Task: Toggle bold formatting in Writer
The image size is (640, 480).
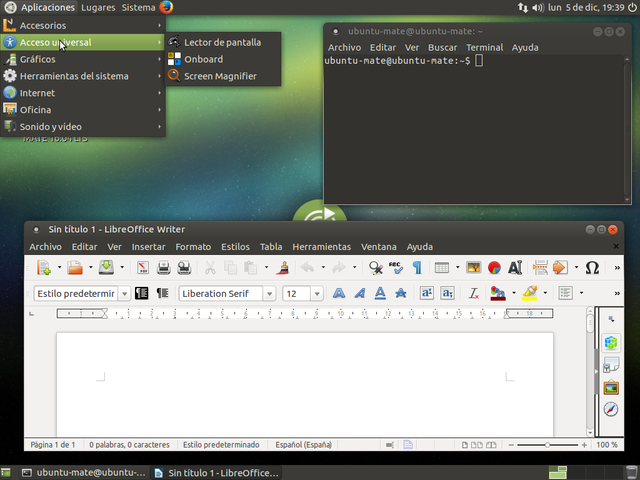Action: pos(339,293)
